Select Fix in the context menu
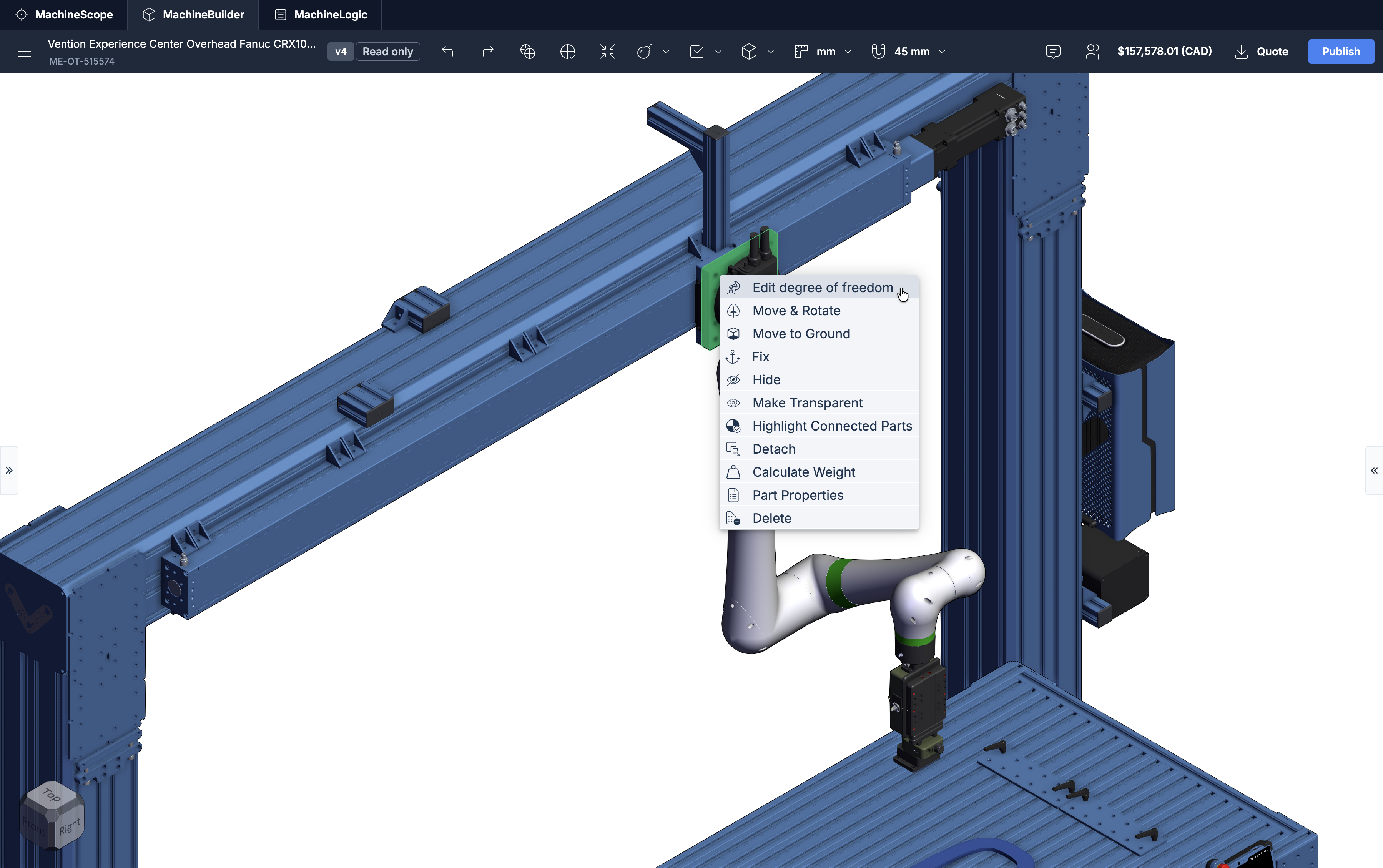 tap(819, 356)
